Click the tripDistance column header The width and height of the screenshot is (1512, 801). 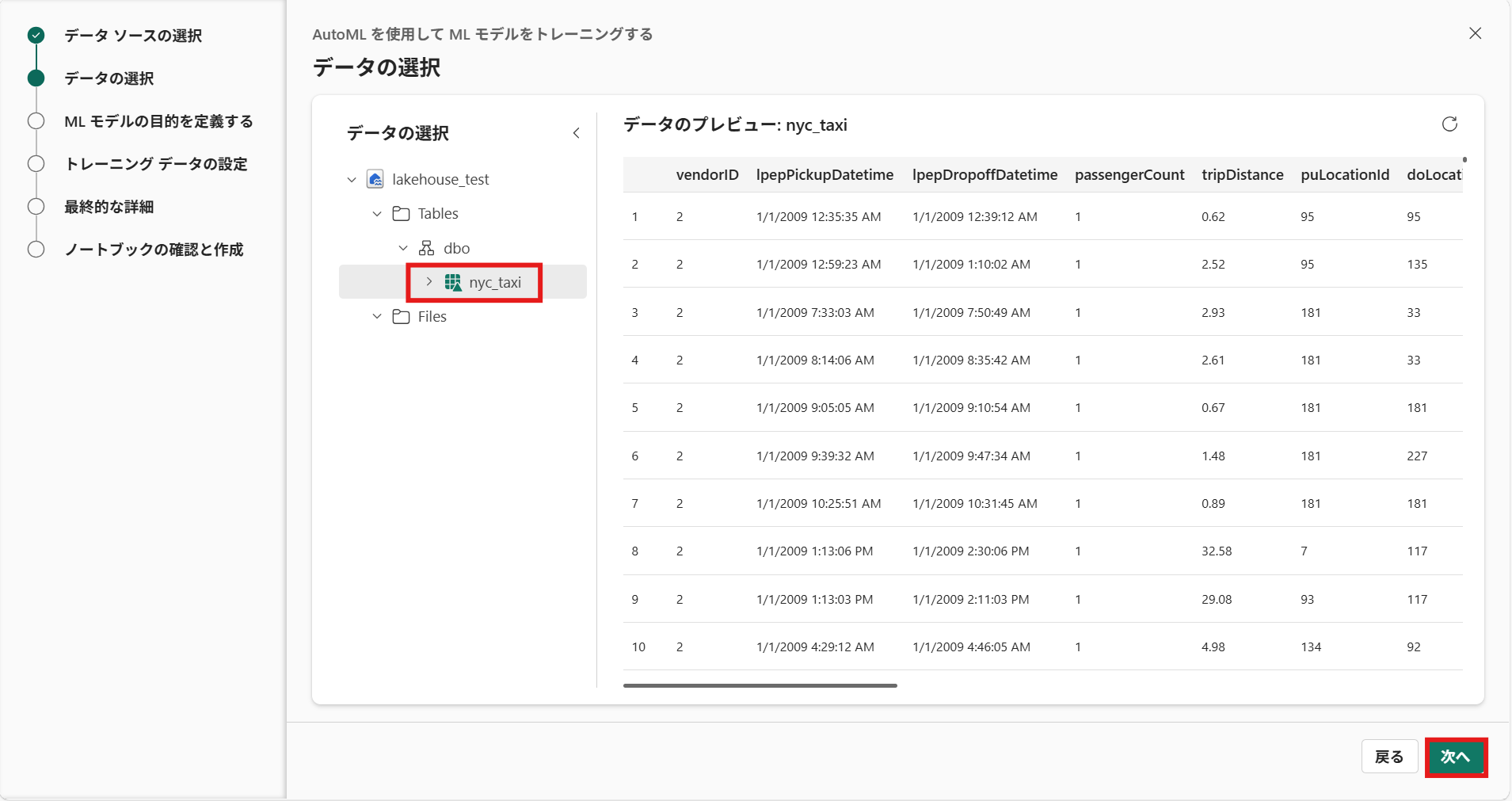click(1242, 175)
